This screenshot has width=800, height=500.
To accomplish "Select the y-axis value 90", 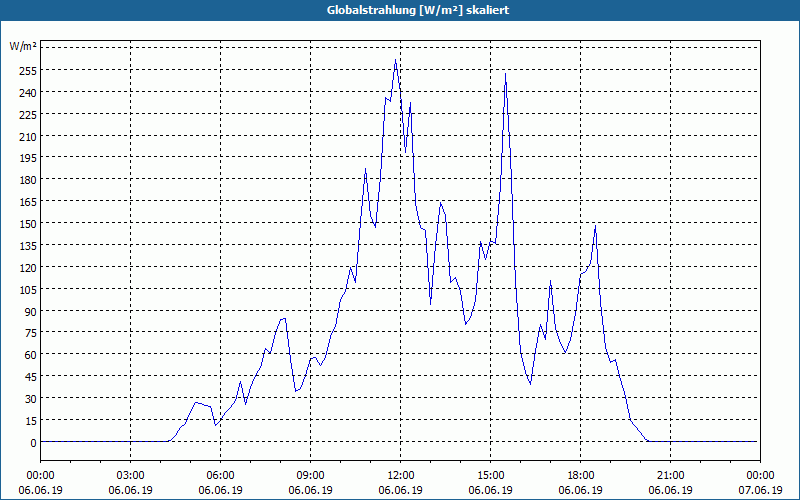I will [x=31, y=311].
